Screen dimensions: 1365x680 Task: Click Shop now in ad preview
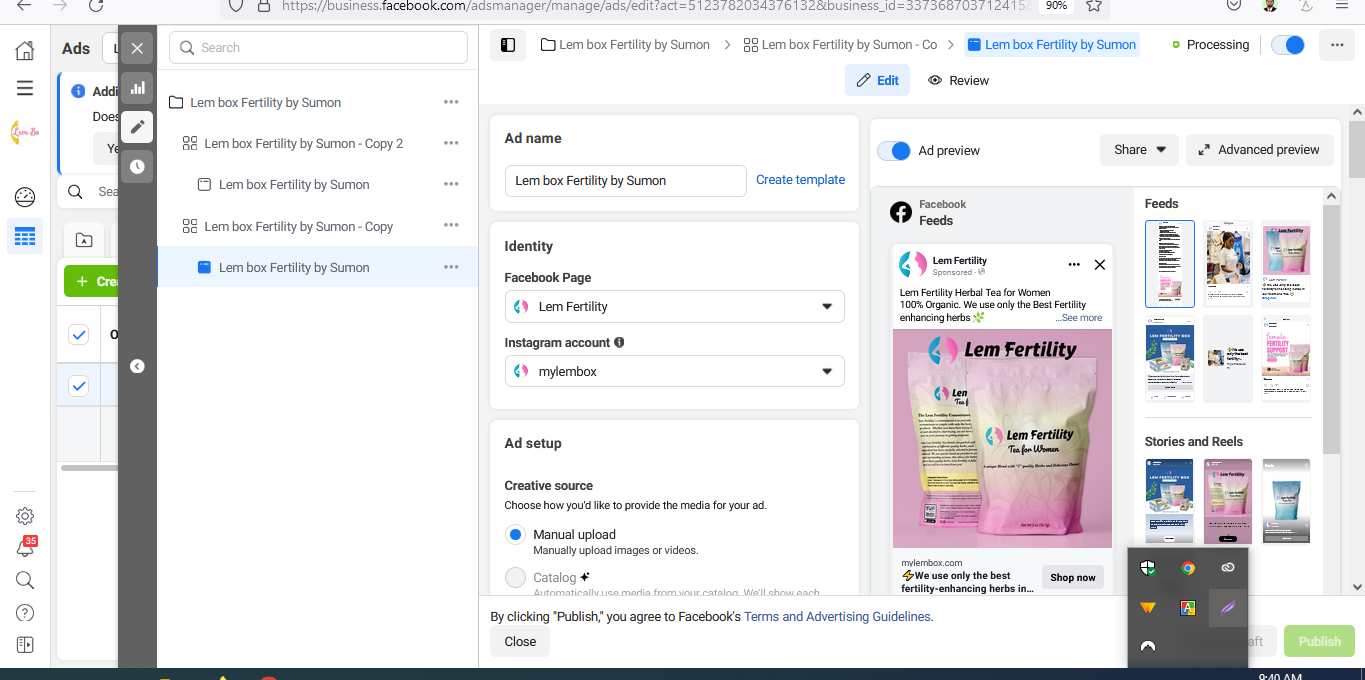pyautogui.click(x=1073, y=577)
